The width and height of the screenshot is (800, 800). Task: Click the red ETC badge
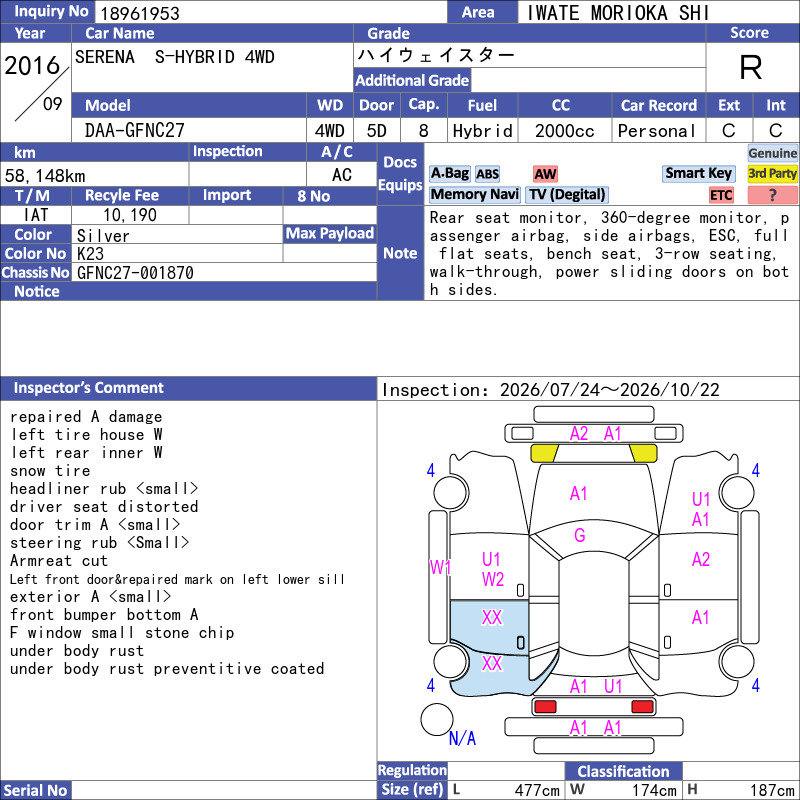click(721, 195)
